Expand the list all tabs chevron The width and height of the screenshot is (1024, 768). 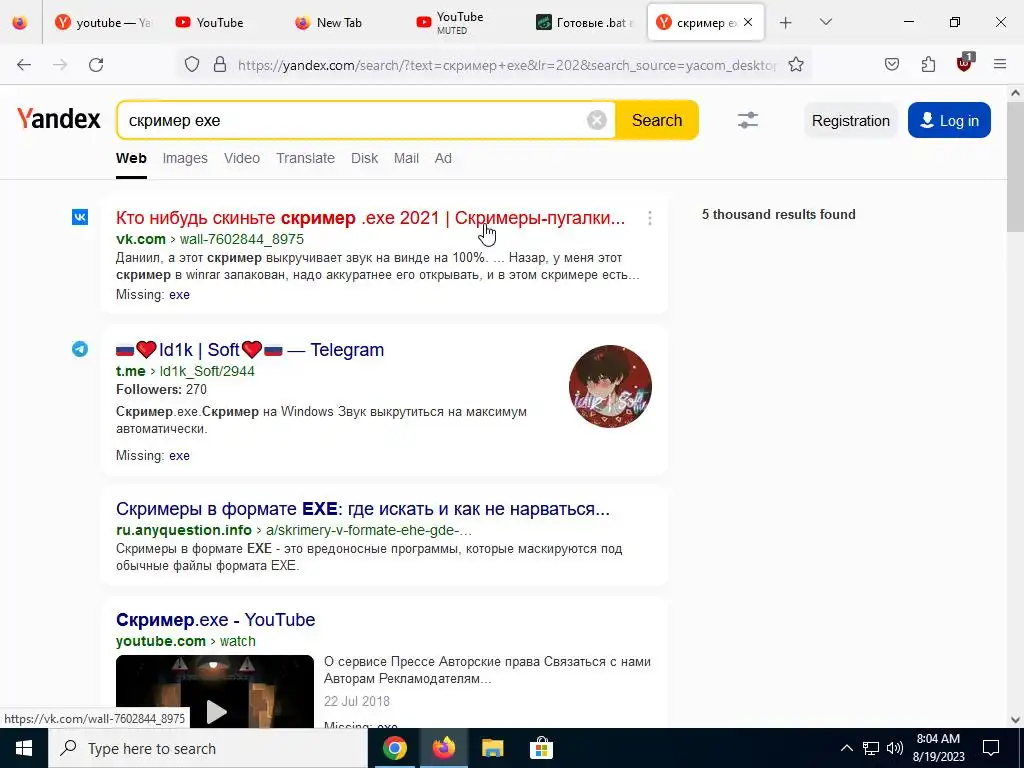[825, 23]
